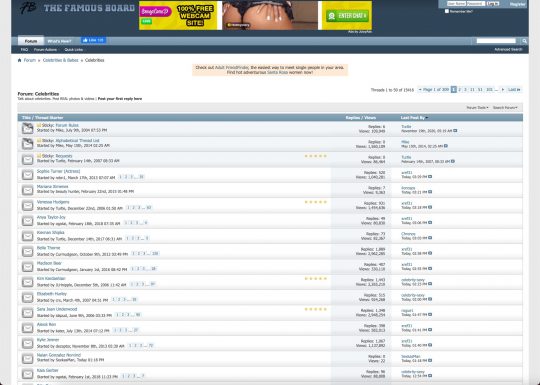540x385 pixels.
Task: Click the search text field
Action: click(496, 41)
